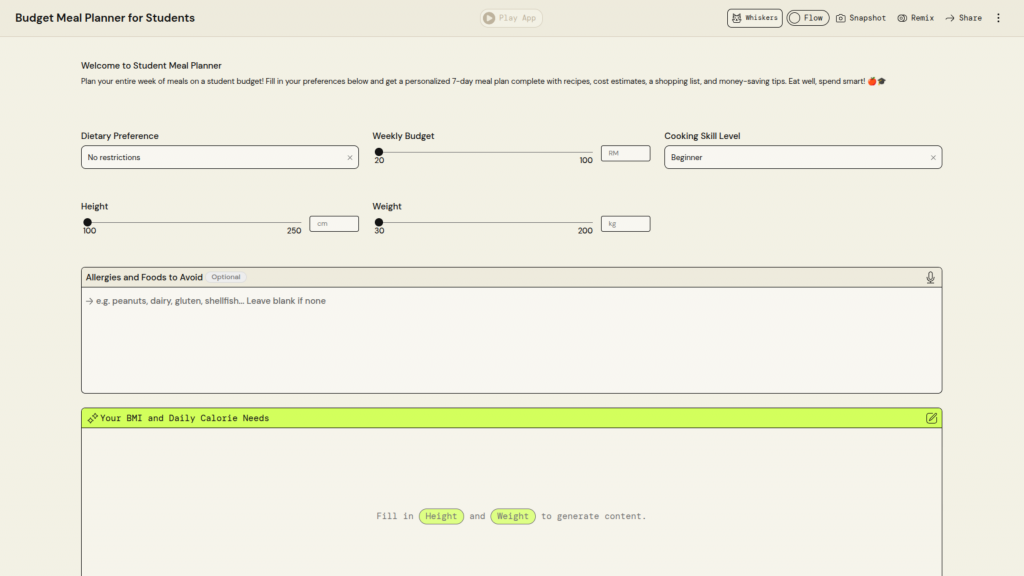The width and height of the screenshot is (1024, 576).
Task: Focus the Weekly Budget RM input box
Action: tap(626, 153)
